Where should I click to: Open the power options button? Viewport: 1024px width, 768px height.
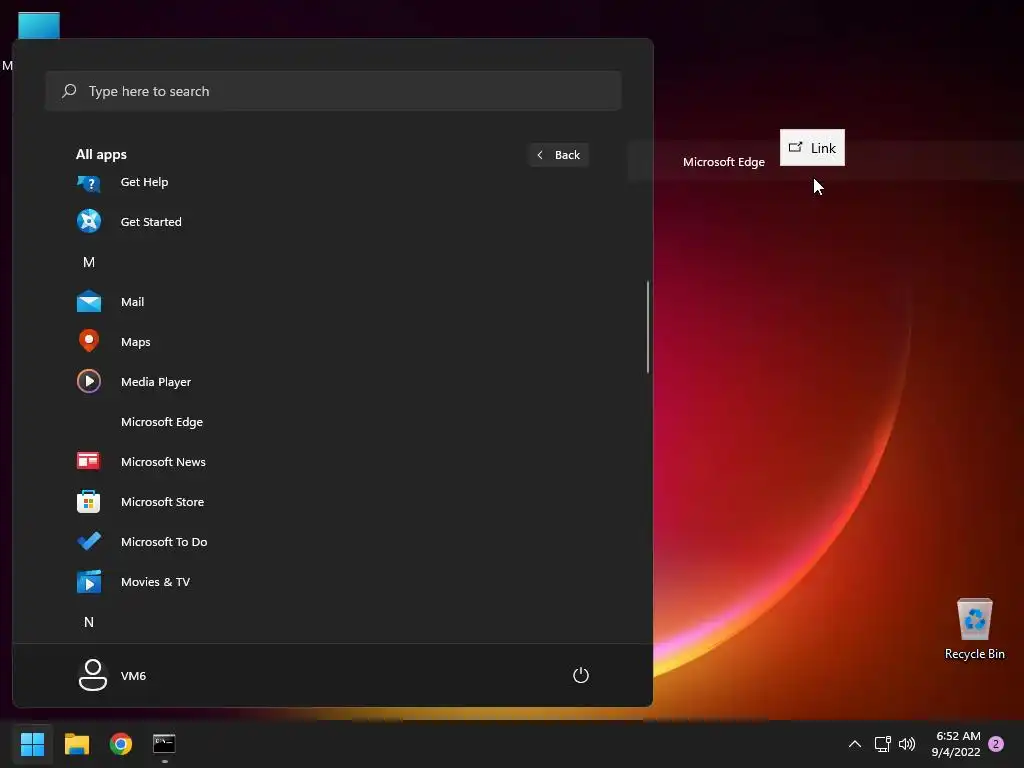[581, 675]
